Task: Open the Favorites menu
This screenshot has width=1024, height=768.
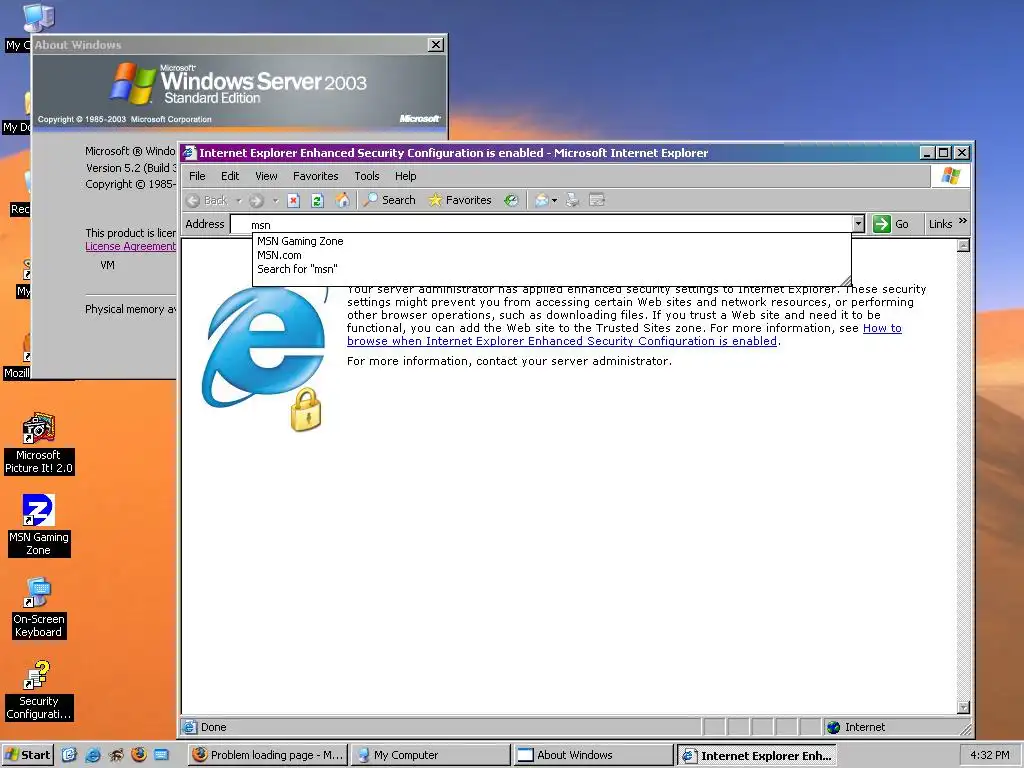Action: tap(315, 176)
